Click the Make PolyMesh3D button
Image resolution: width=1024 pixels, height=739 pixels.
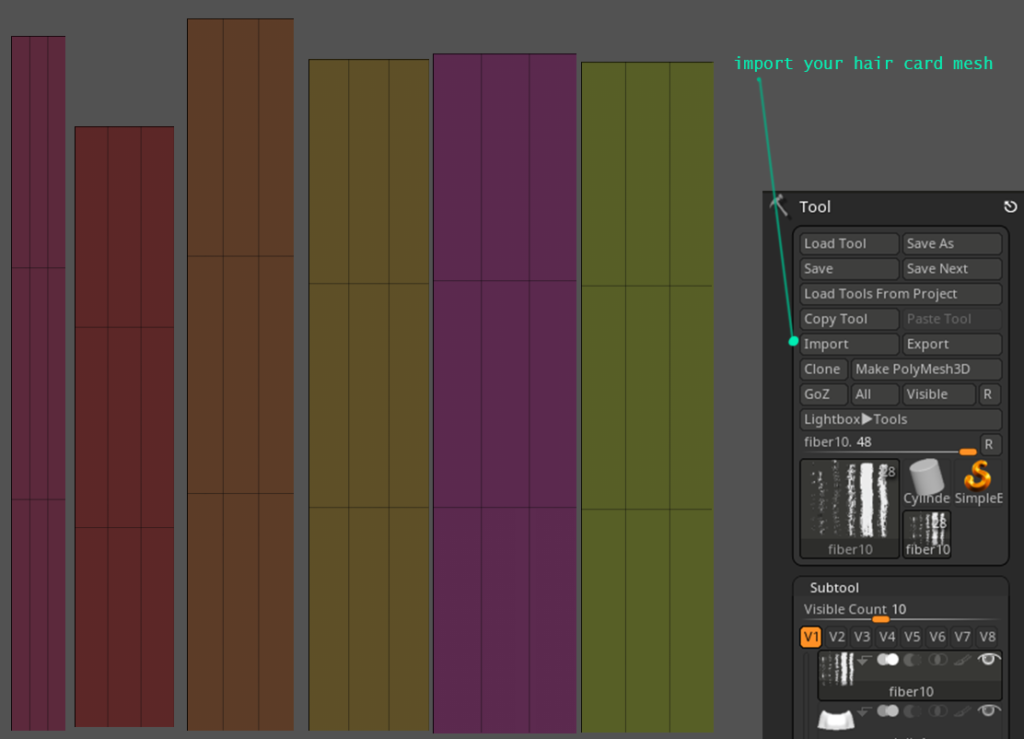point(924,369)
